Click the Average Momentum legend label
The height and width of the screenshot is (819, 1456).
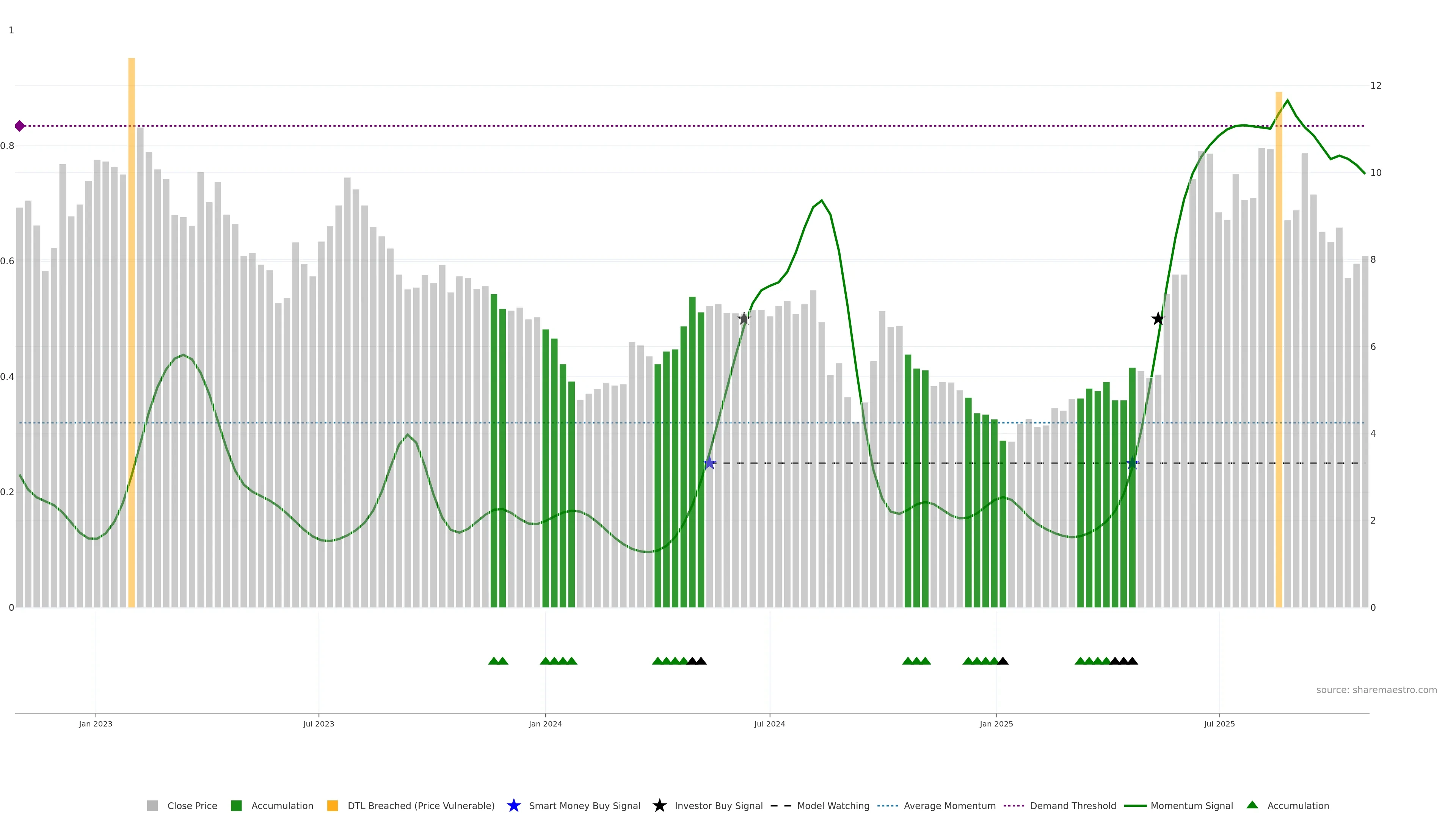(949, 805)
